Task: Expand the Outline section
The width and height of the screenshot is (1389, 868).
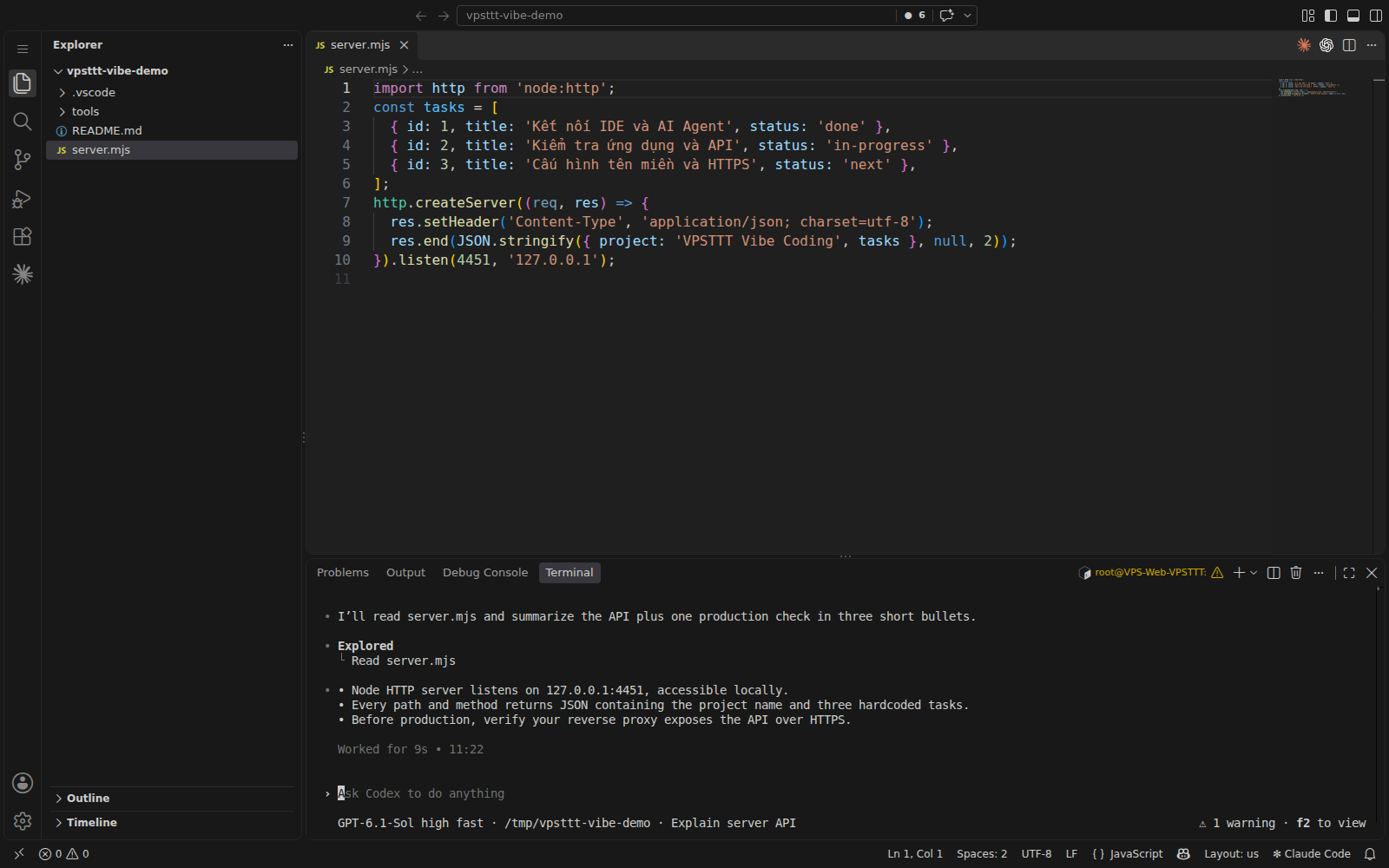Action: (x=172, y=799)
